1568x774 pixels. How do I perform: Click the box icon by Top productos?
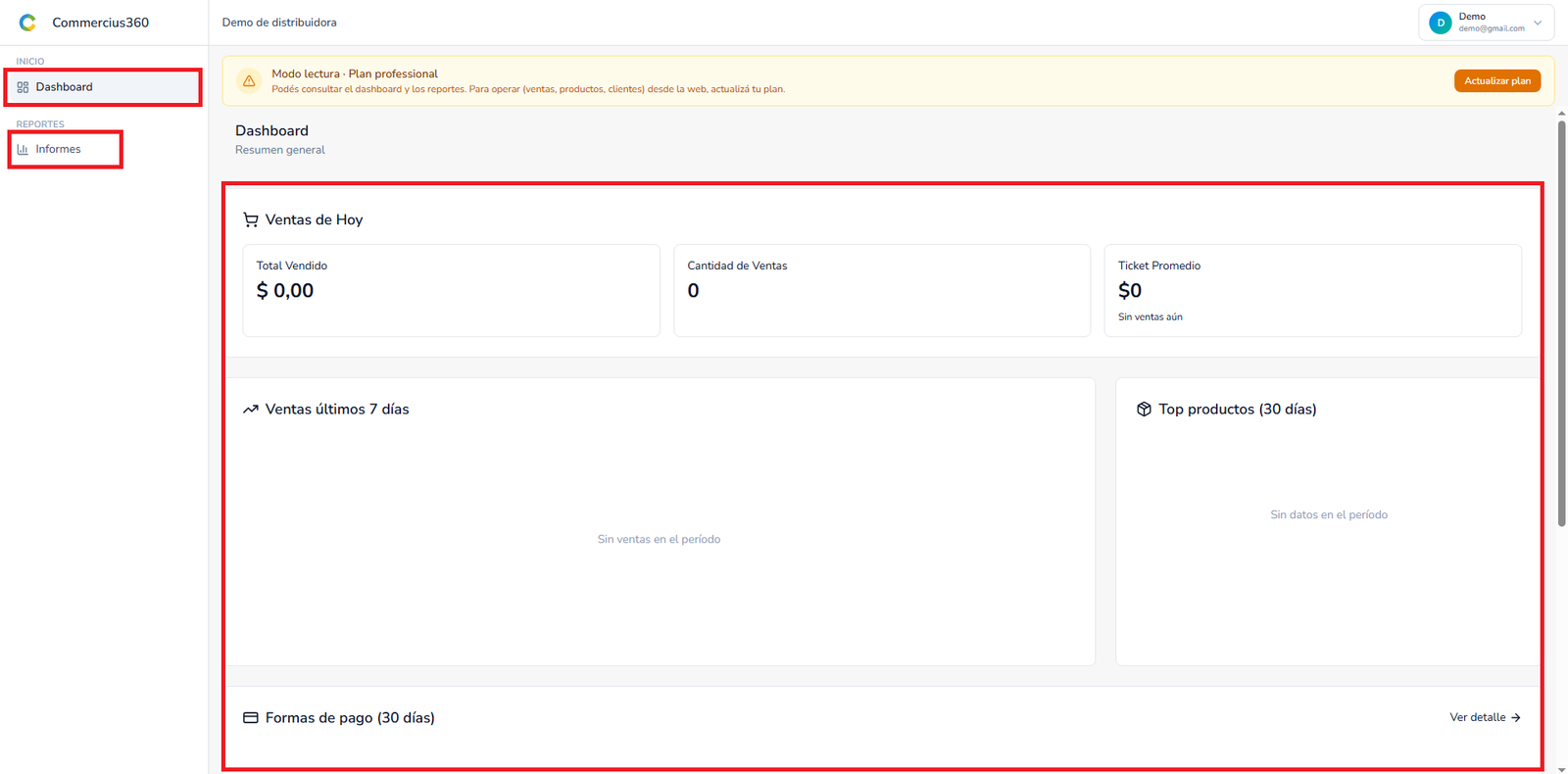click(1144, 410)
